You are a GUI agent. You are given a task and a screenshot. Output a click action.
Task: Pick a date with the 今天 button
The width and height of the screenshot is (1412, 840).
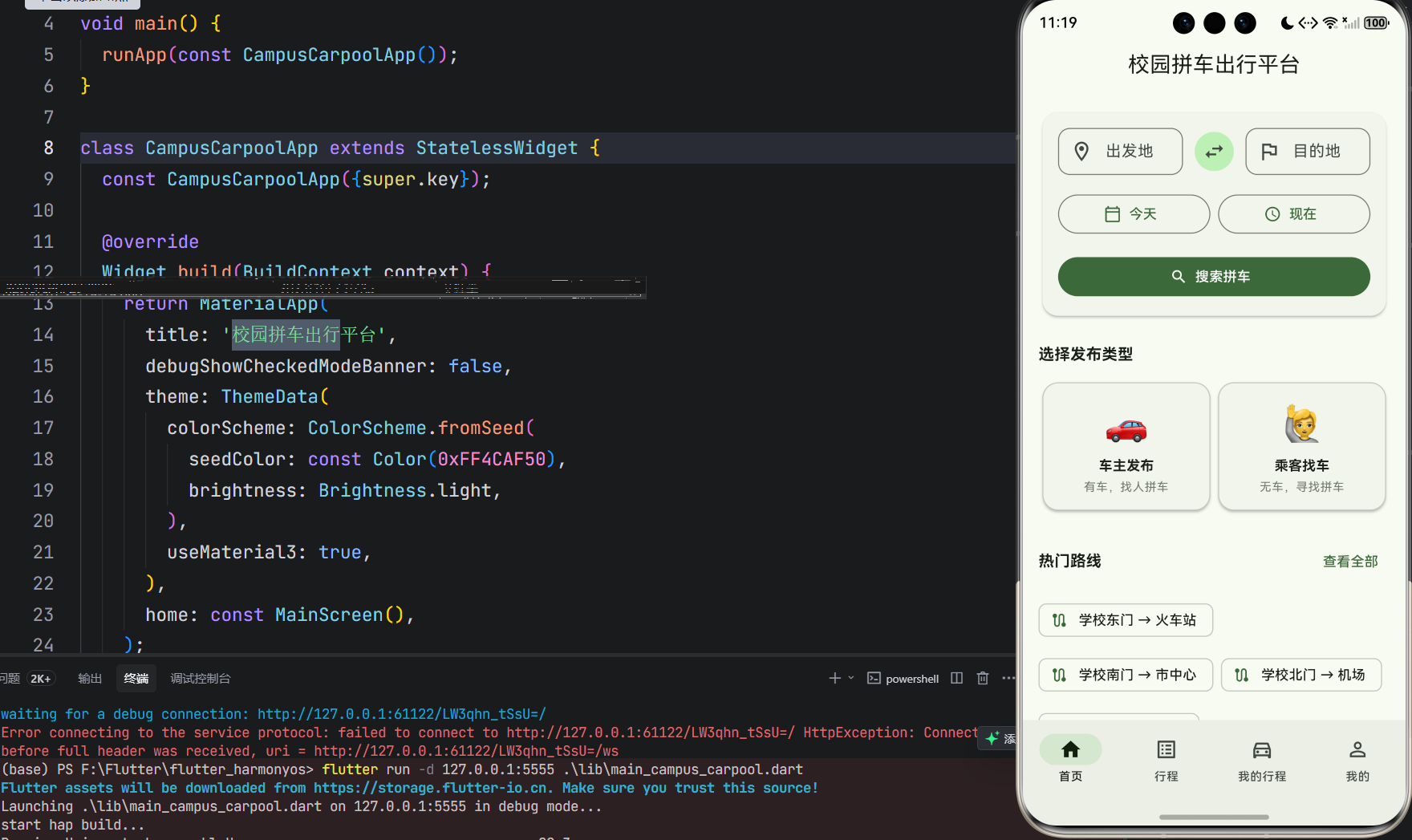[1134, 214]
